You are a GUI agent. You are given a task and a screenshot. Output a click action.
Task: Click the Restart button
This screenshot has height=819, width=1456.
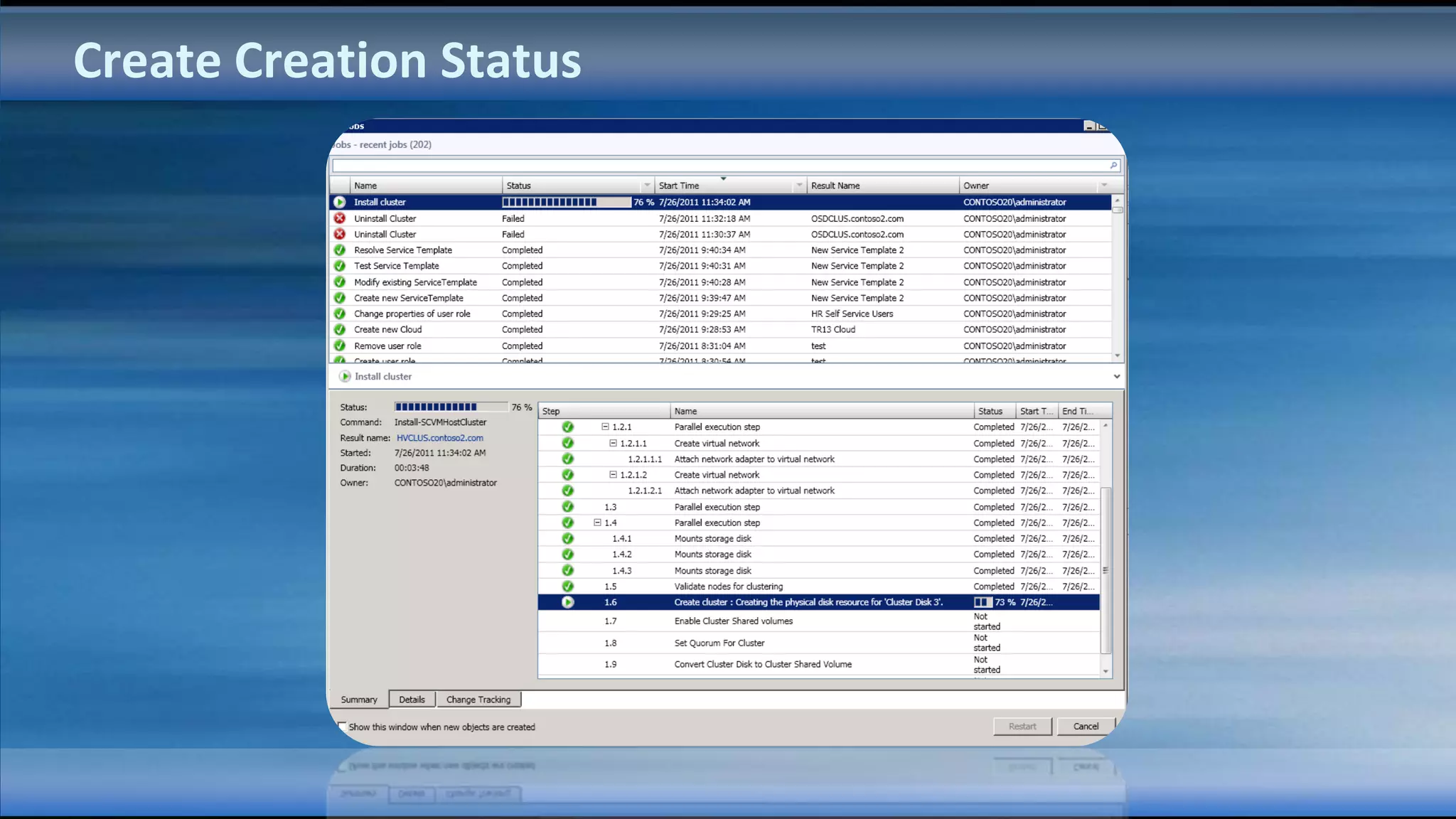1022,727
